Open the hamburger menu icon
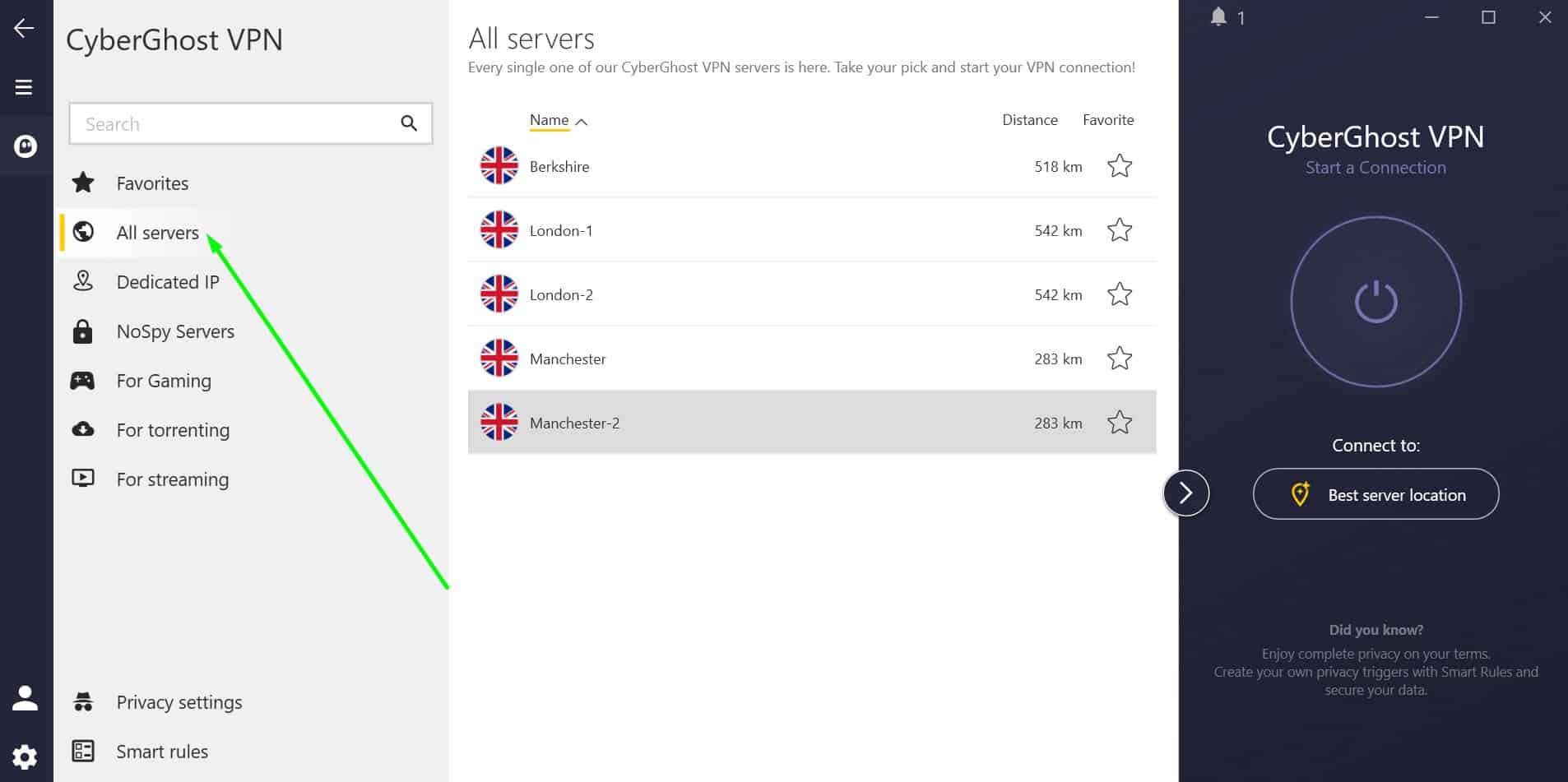This screenshot has width=1568, height=782. [x=24, y=87]
